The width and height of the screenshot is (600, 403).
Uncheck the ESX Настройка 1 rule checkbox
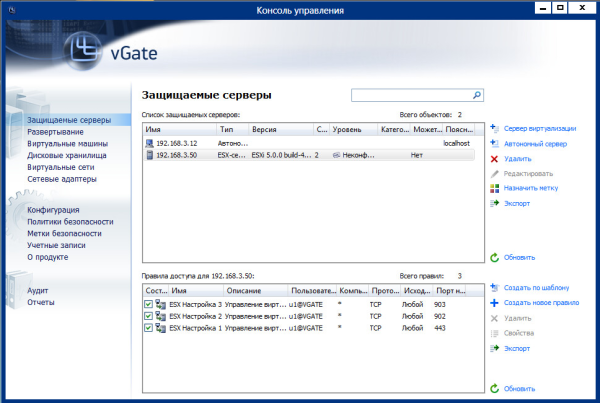click(148, 328)
